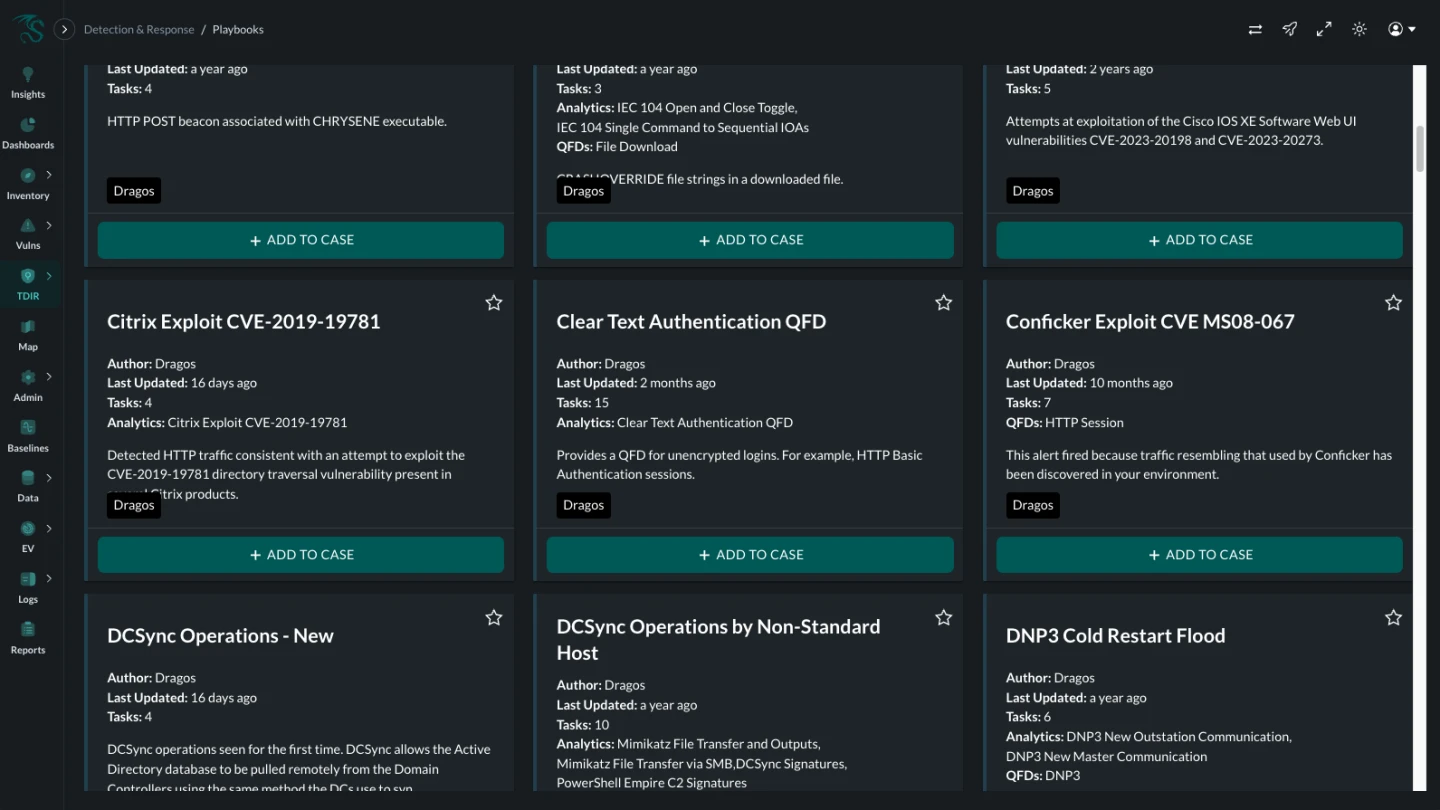Star the DNP3 Cold Restart Flood playbook
Screen dimensions: 1440x810
click(1393, 618)
